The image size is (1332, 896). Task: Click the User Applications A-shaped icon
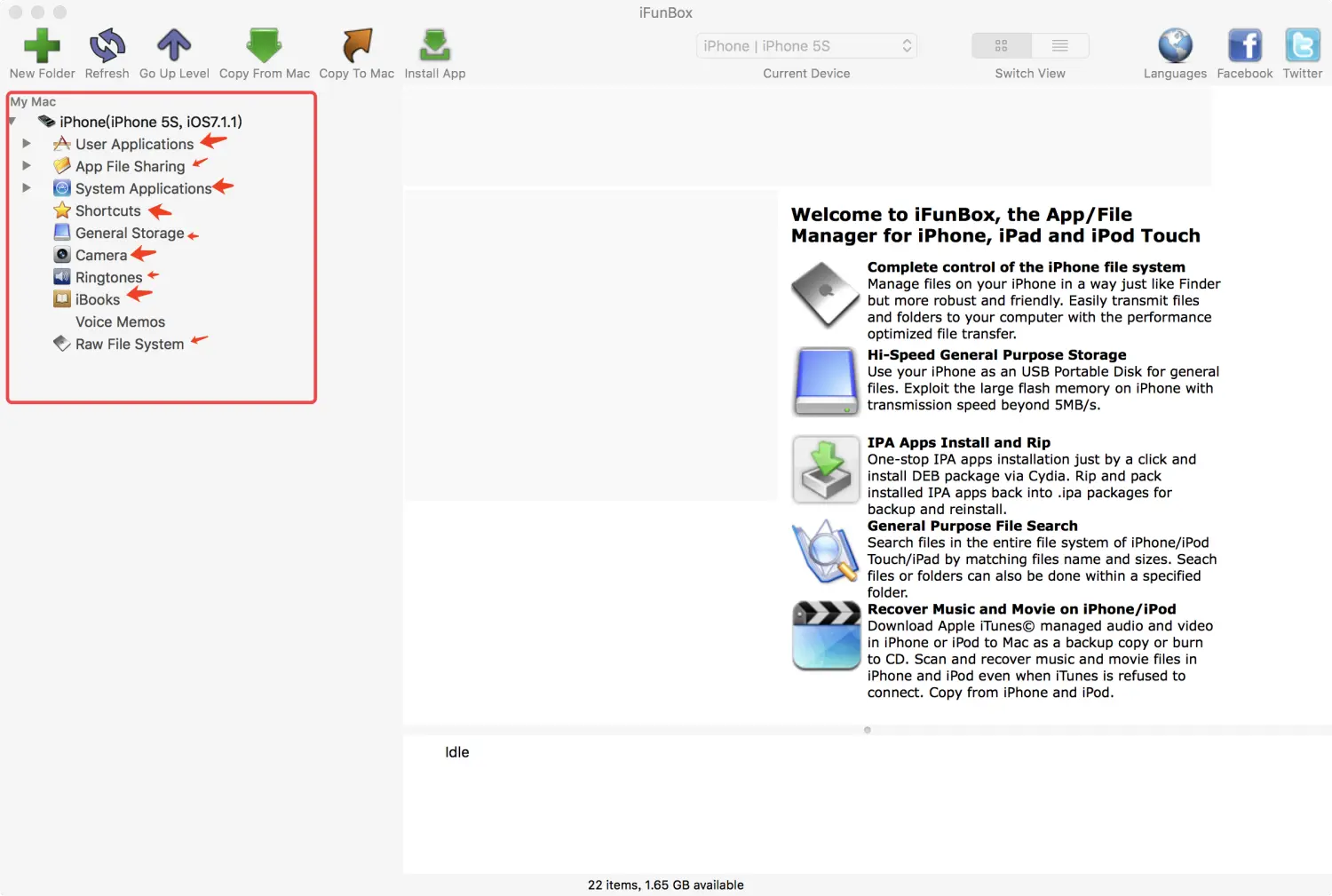61,143
